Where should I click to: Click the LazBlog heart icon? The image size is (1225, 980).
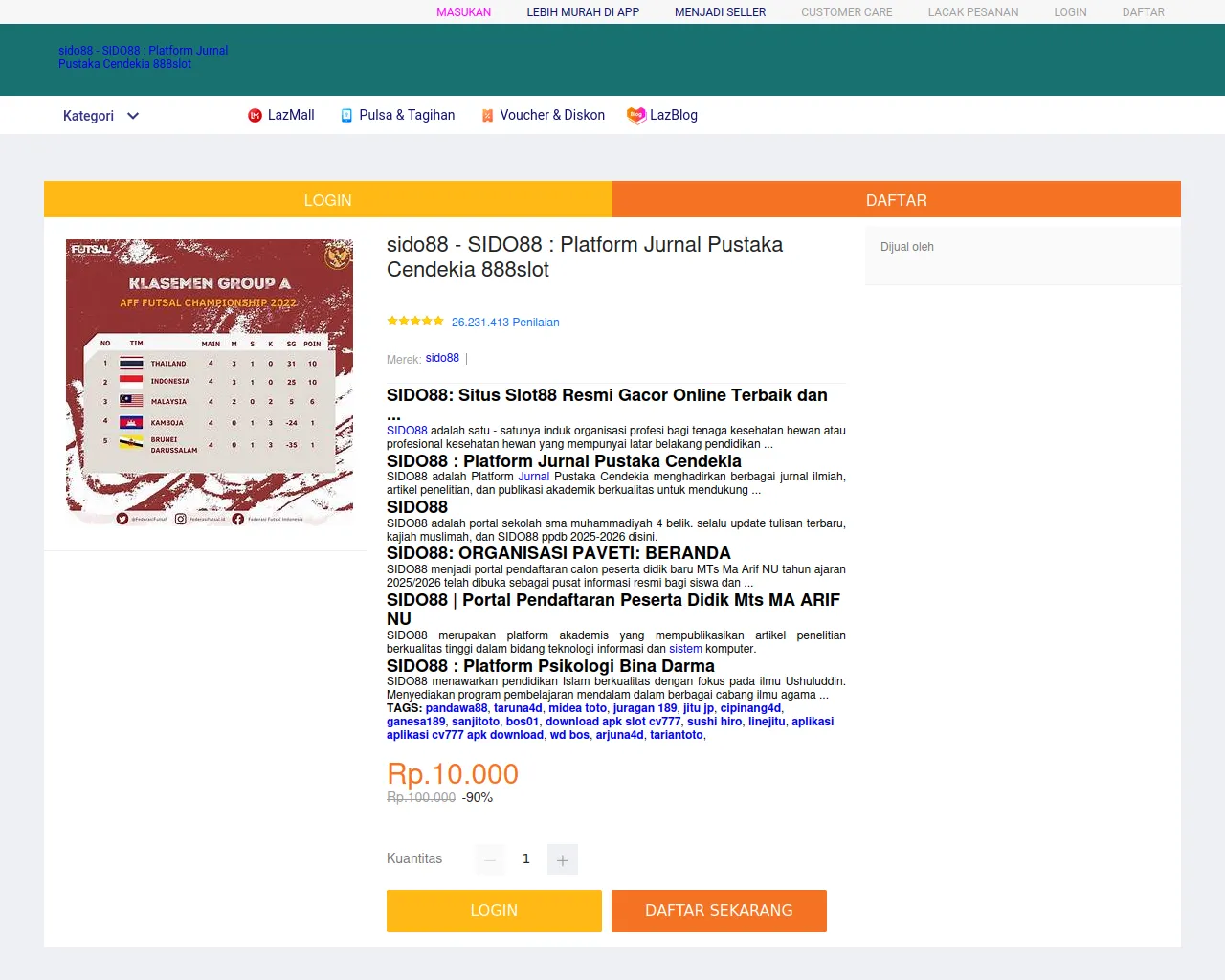(635, 115)
